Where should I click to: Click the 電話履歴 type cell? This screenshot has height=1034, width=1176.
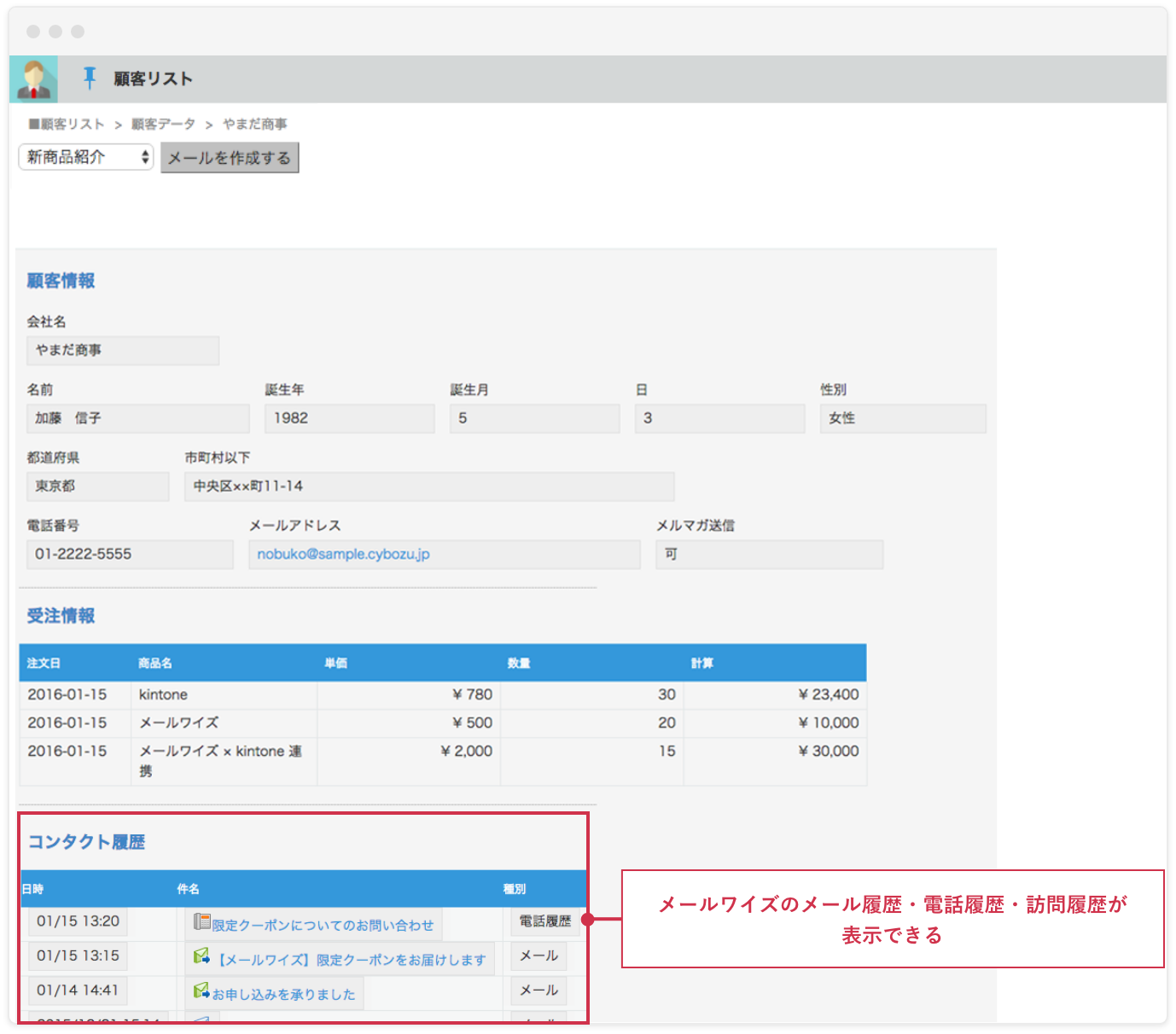545,921
